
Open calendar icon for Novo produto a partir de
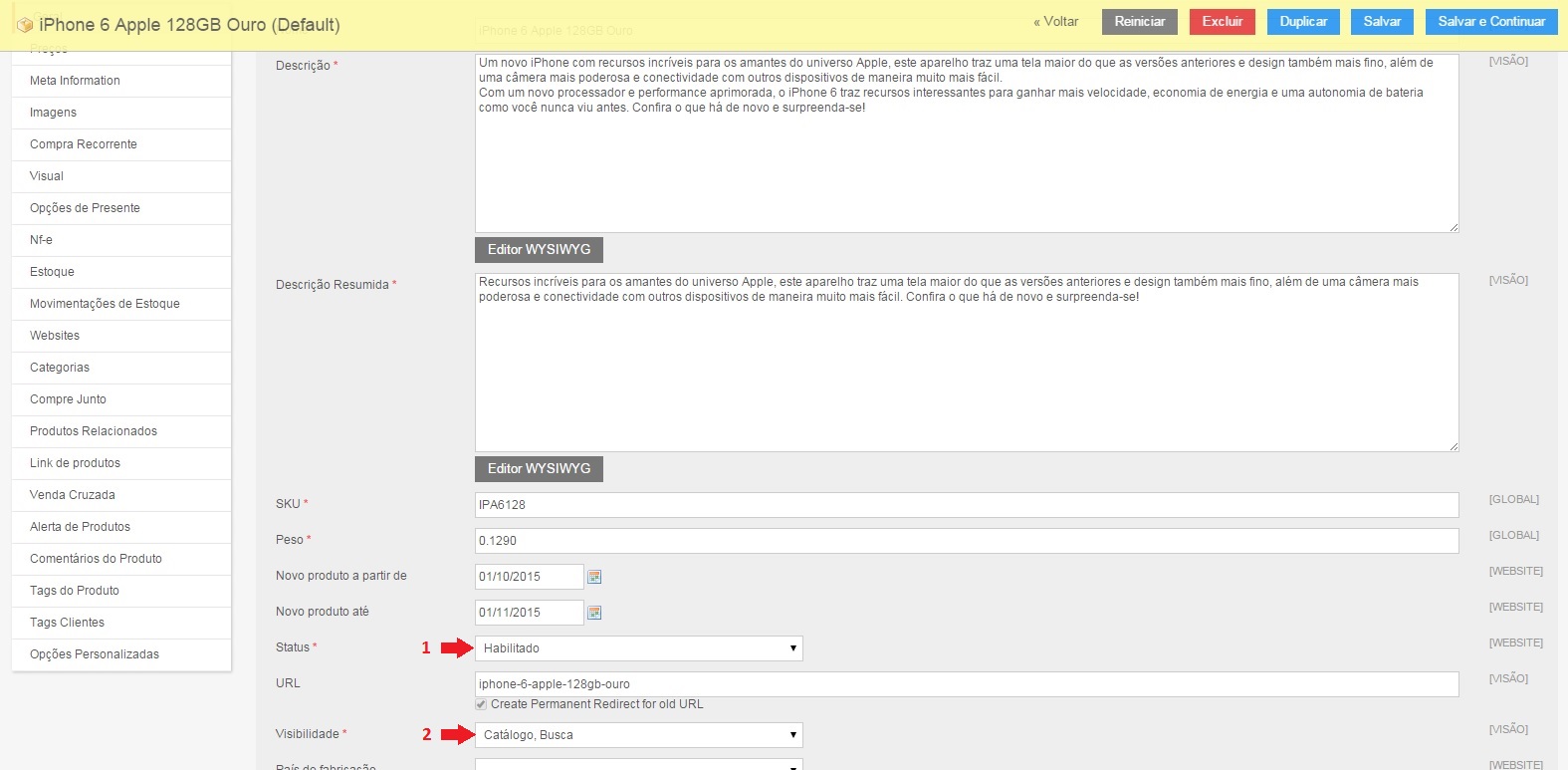(594, 577)
